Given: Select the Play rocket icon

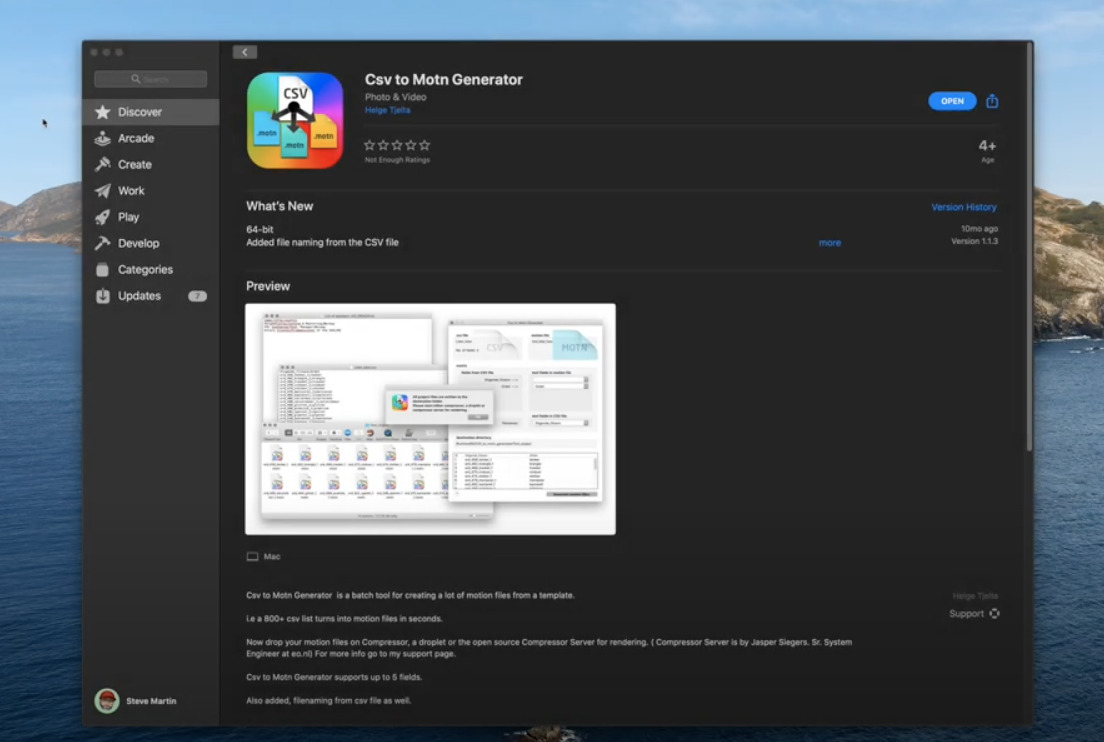Looking at the screenshot, I should coord(103,217).
